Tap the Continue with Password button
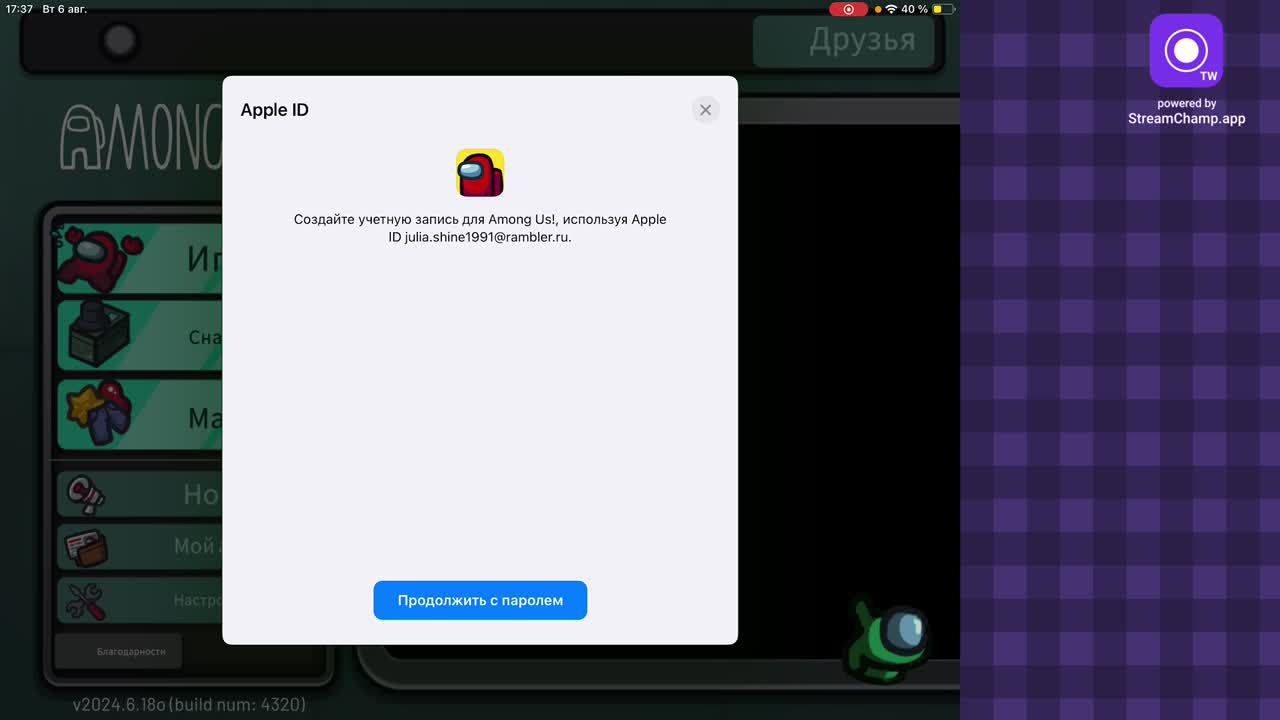 480,600
